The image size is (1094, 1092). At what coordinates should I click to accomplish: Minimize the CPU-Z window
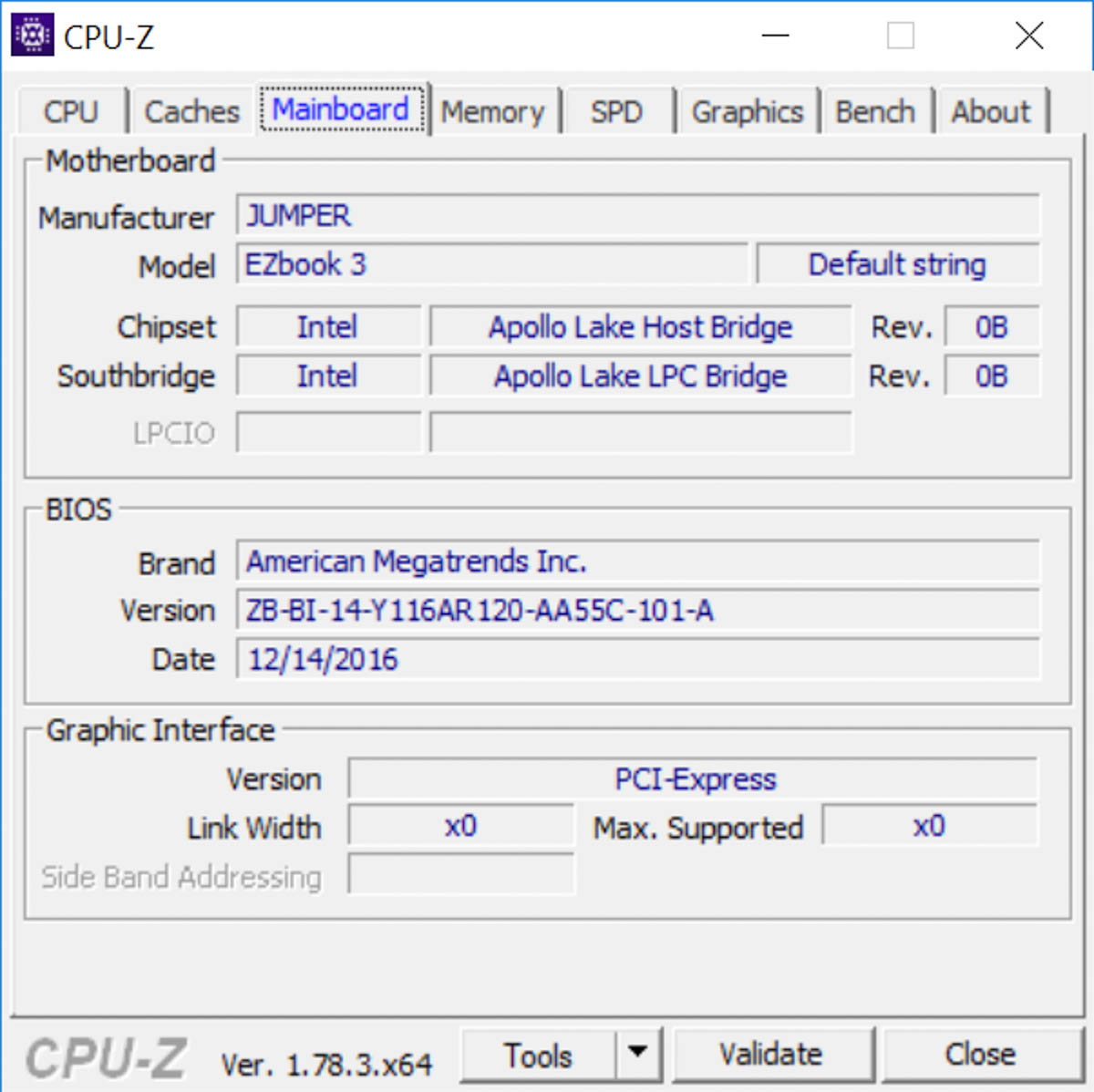(776, 36)
